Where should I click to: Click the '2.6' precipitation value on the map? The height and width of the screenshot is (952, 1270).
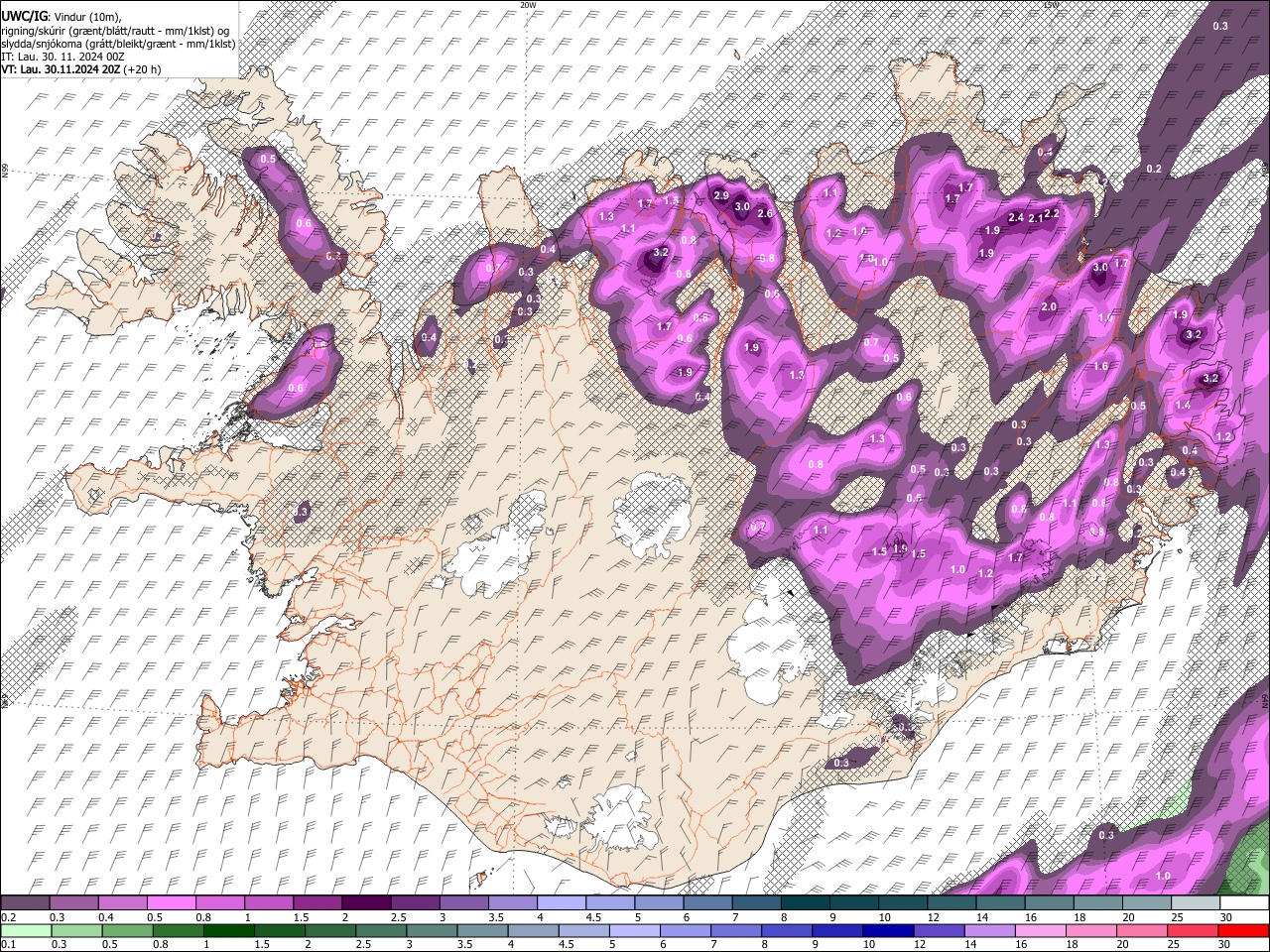coord(765,213)
